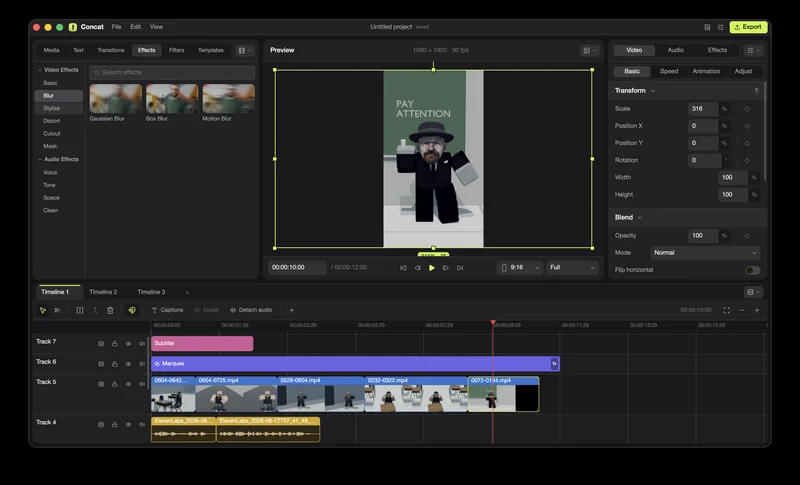Hide Track 6 with eye icon
The image size is (800, 485).
(129, 364)
